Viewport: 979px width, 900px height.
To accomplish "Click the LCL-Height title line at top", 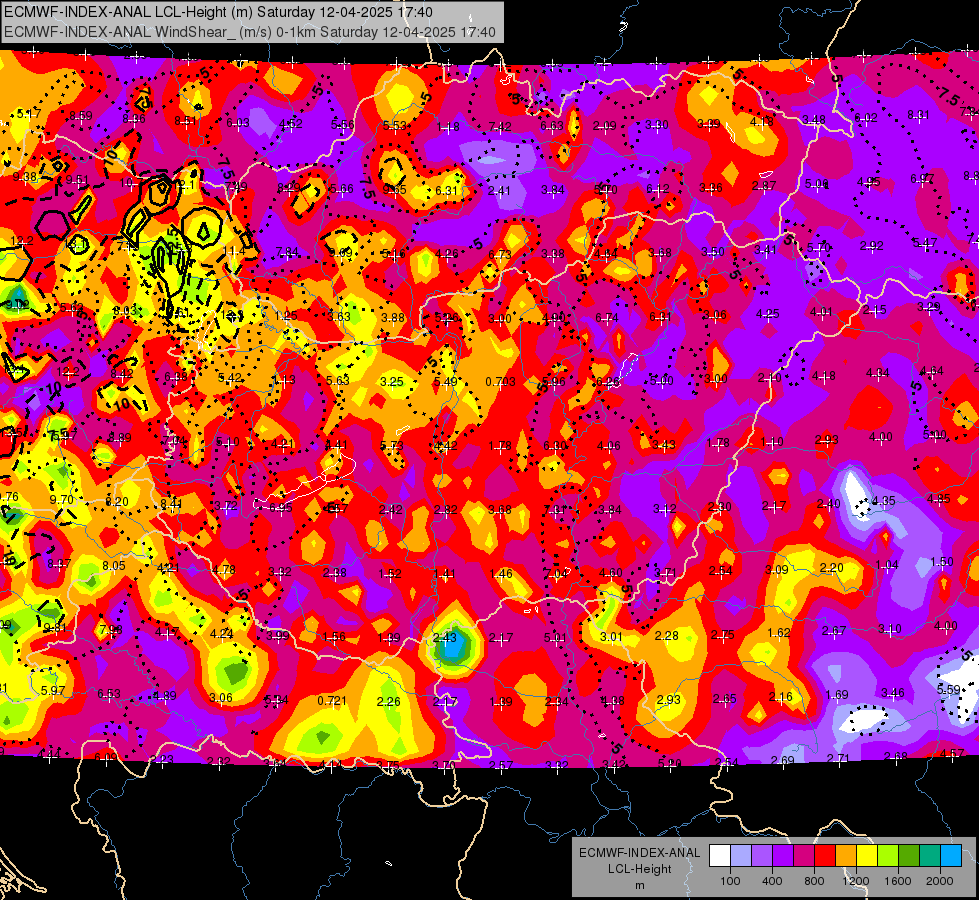I will tap(218, 12).
